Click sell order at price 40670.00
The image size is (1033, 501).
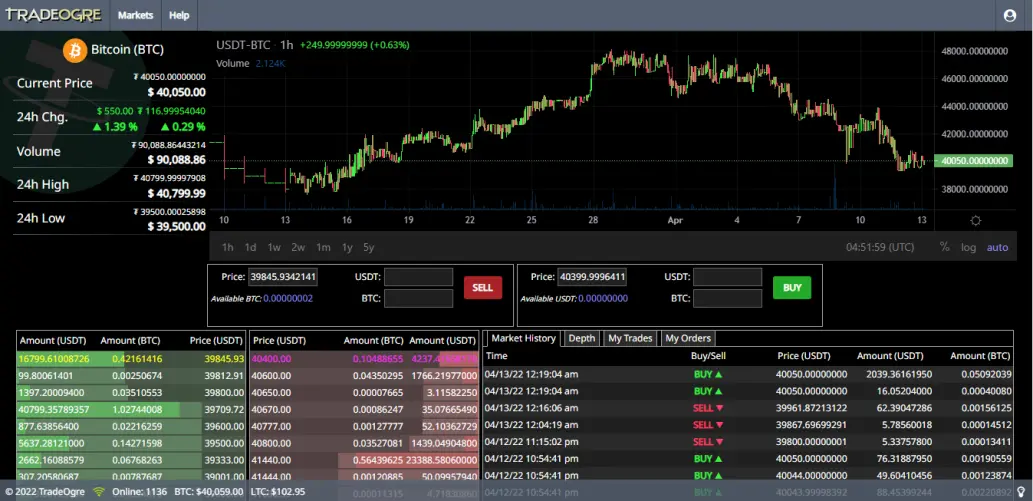(x=364, y=409)
